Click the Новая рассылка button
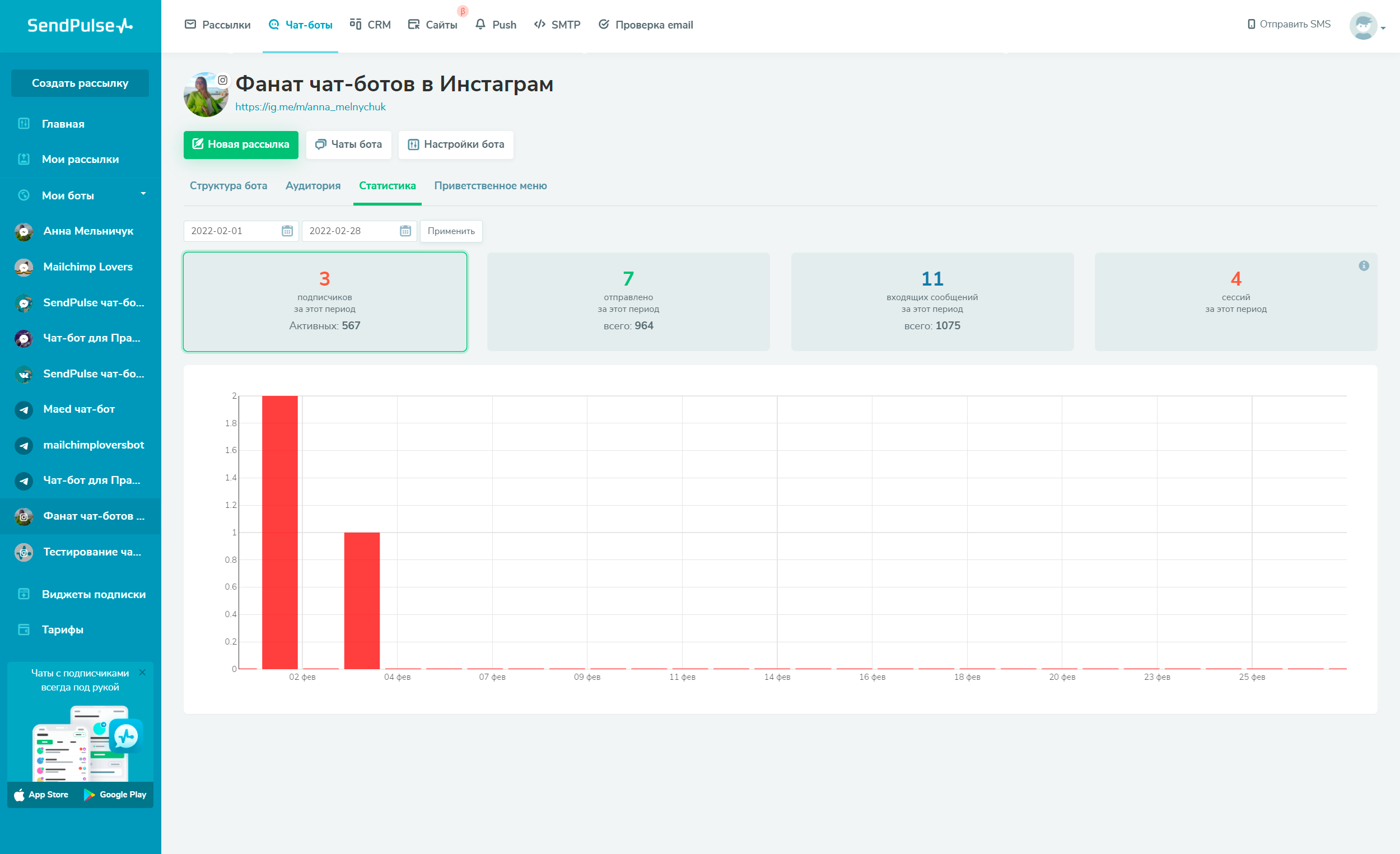This screenshot has width=1400, height=854. pos(241,144)
